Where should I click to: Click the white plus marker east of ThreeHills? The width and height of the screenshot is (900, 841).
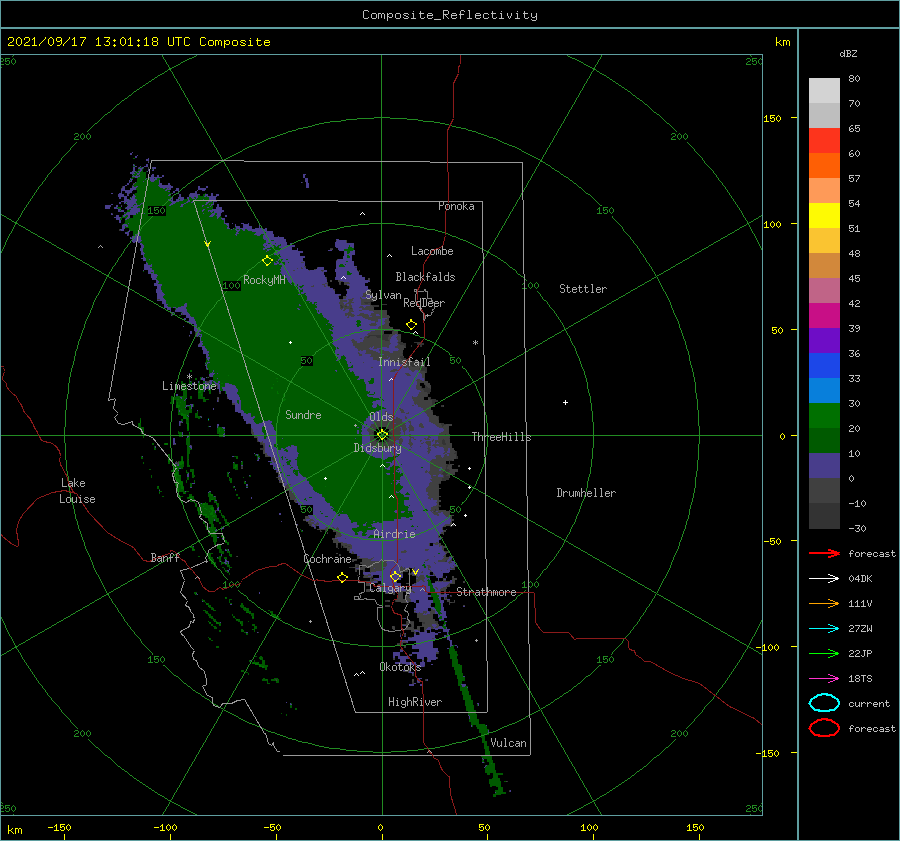click(565, 402)
